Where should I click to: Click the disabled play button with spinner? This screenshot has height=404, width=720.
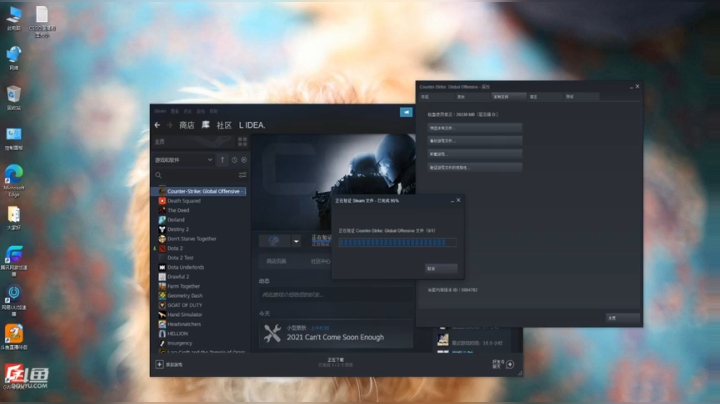point(275,241)
